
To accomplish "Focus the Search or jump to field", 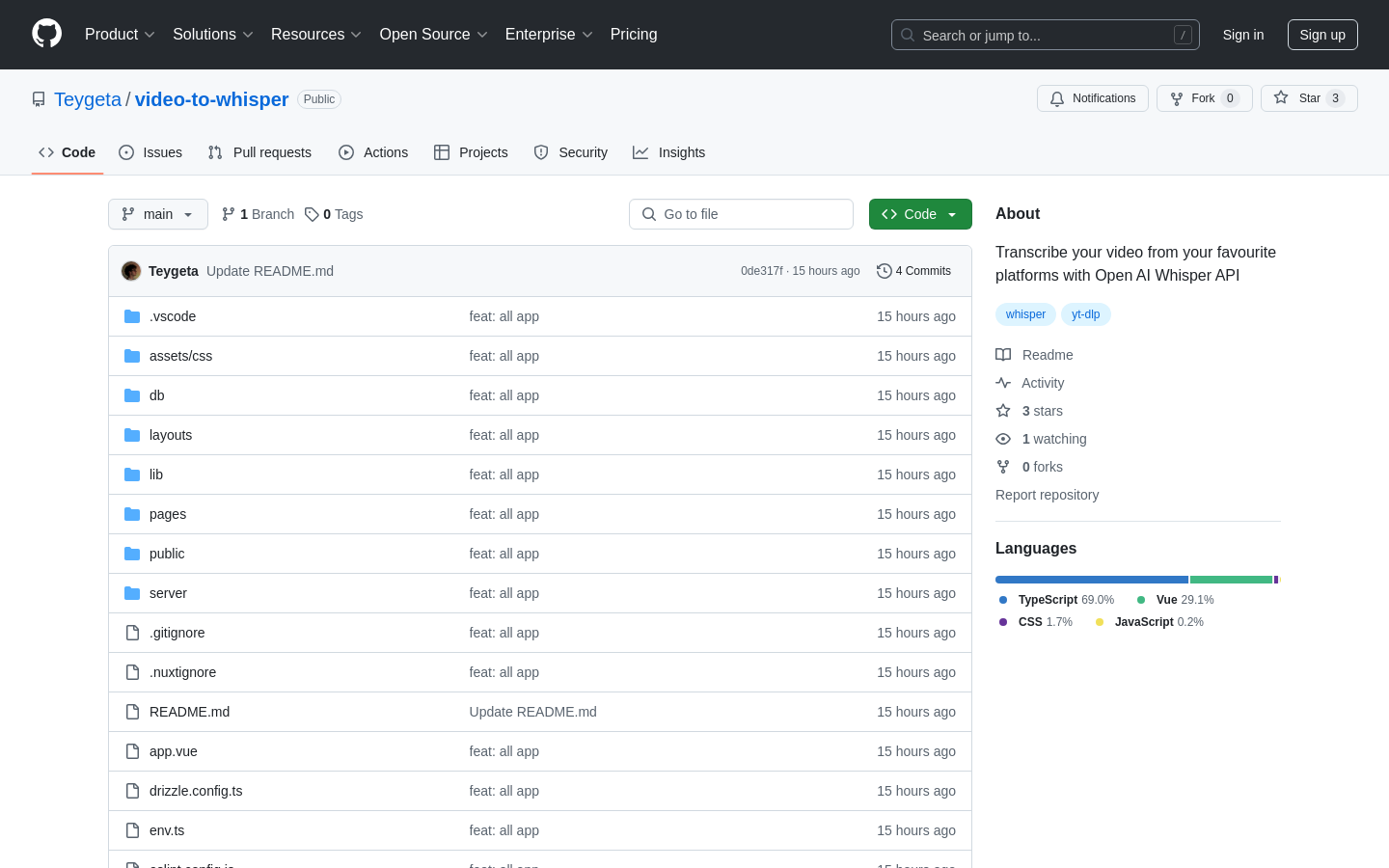I will tap(1046, 35).
